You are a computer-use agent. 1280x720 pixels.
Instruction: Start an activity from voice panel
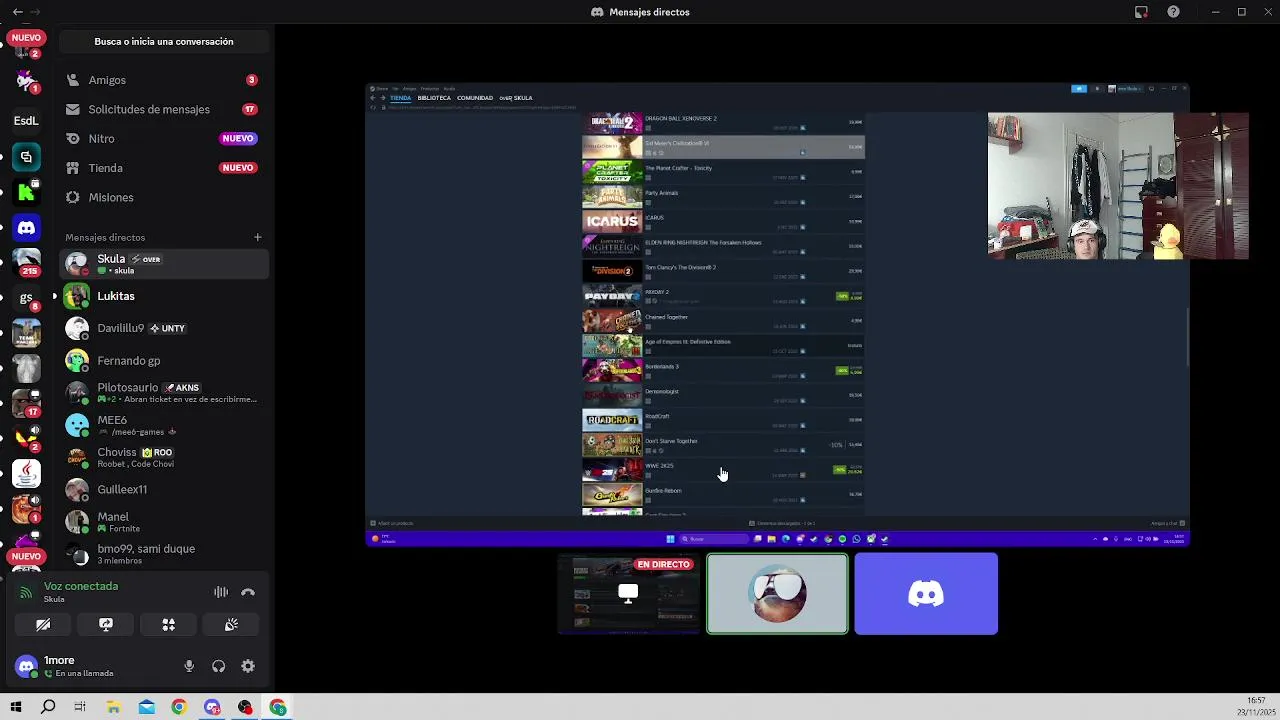(169, 624)
